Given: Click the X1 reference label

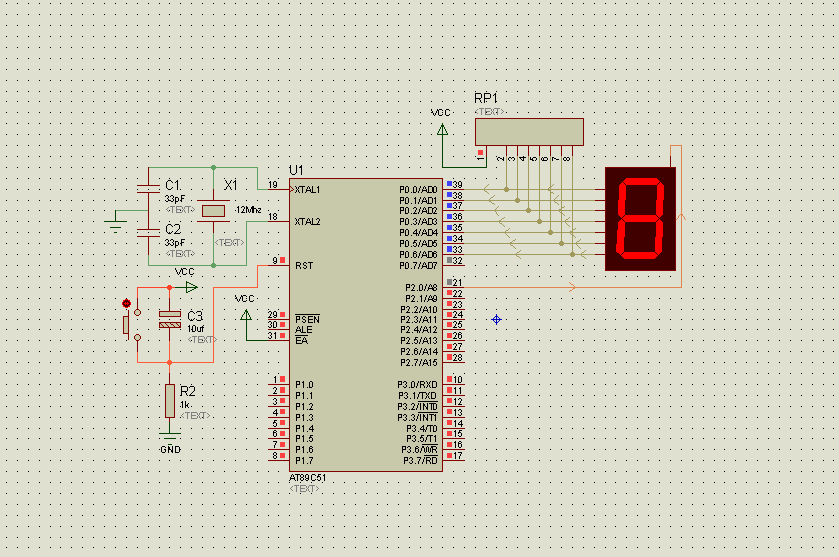Looking at the screenshot, I should (x=230, y=185).
